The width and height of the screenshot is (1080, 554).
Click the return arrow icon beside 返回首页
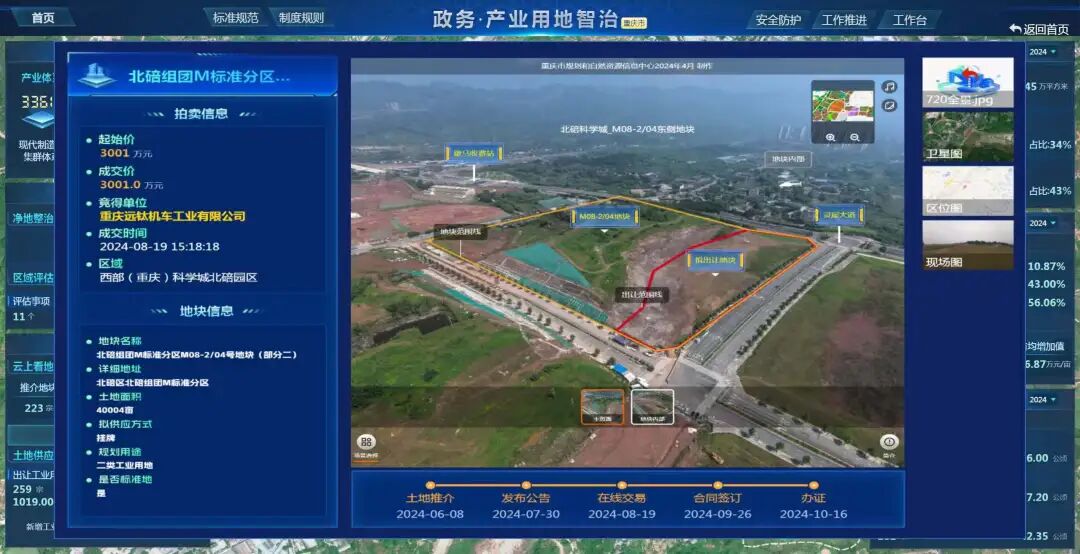(1015, 28)
